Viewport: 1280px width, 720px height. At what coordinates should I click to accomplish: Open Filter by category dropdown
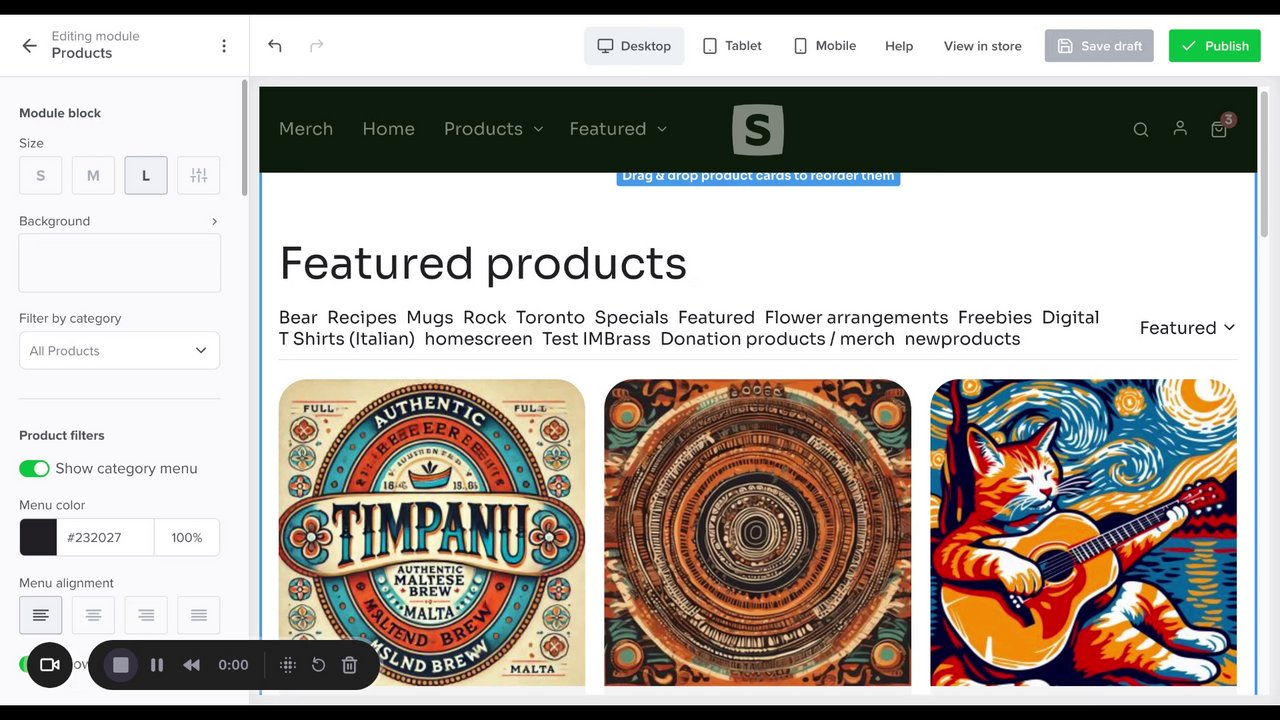coord(119,351)
